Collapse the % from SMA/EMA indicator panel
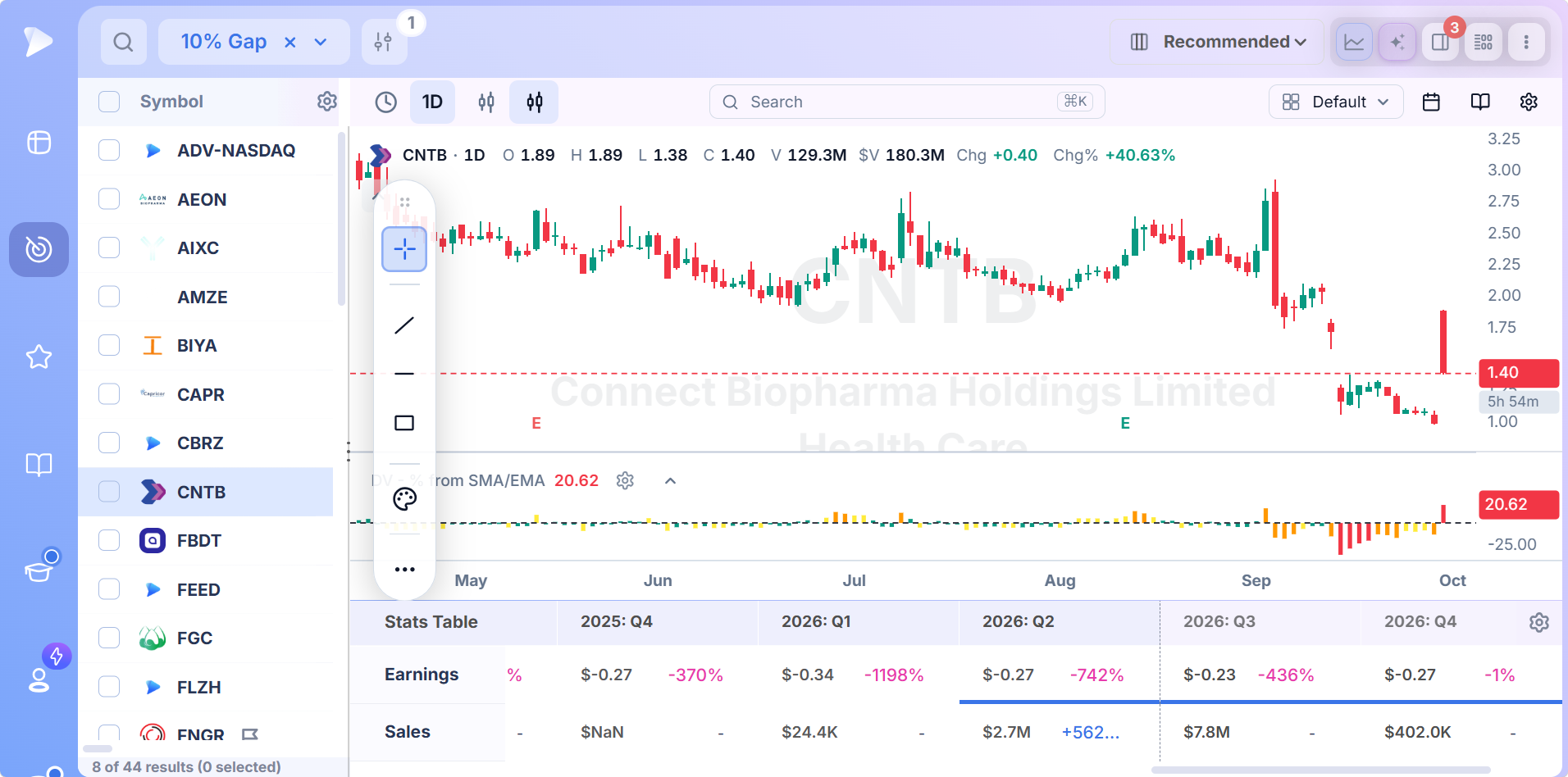1568x777 pixels. tap(670, 481)
